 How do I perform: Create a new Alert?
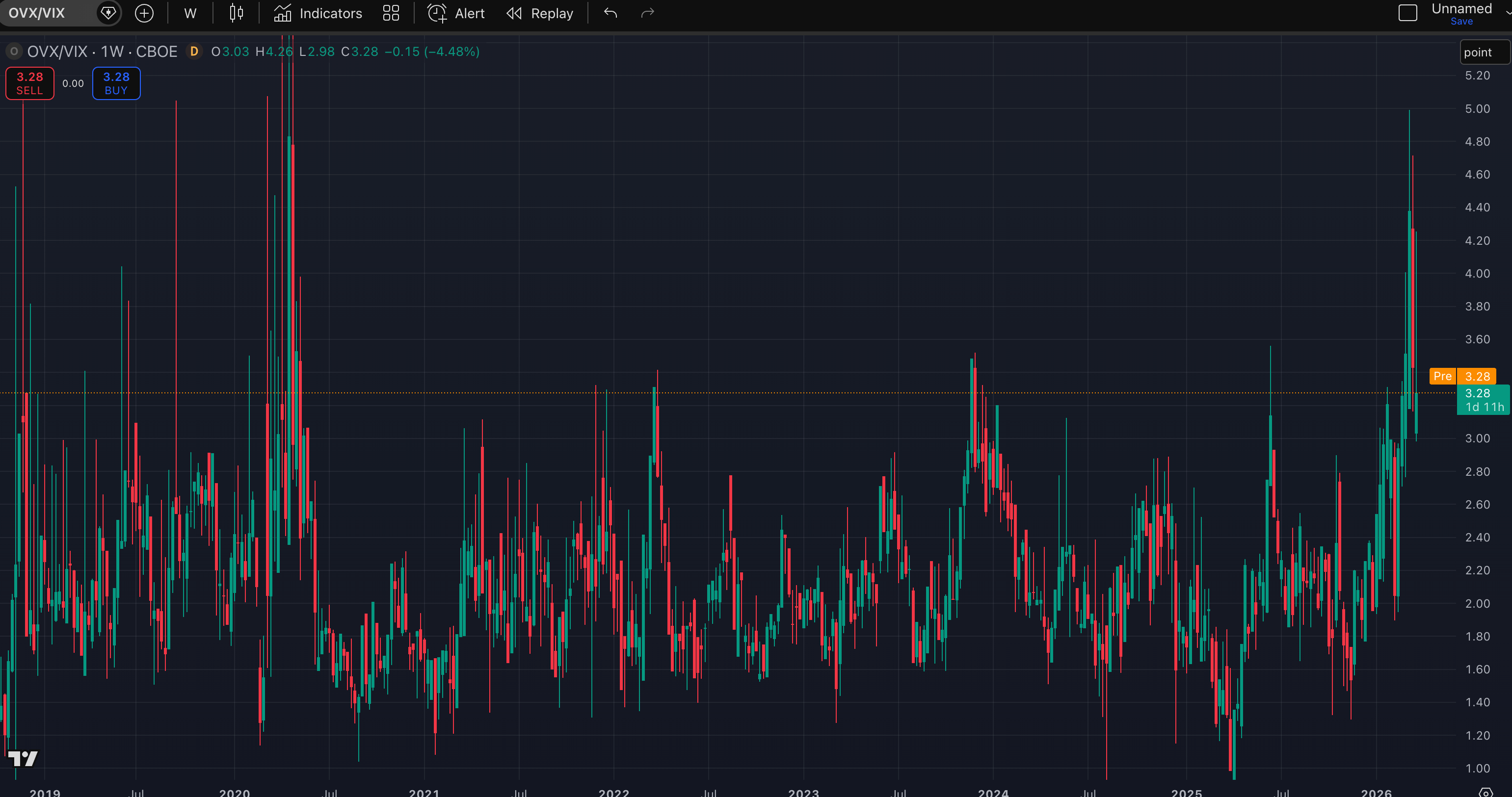pos(456,13)
